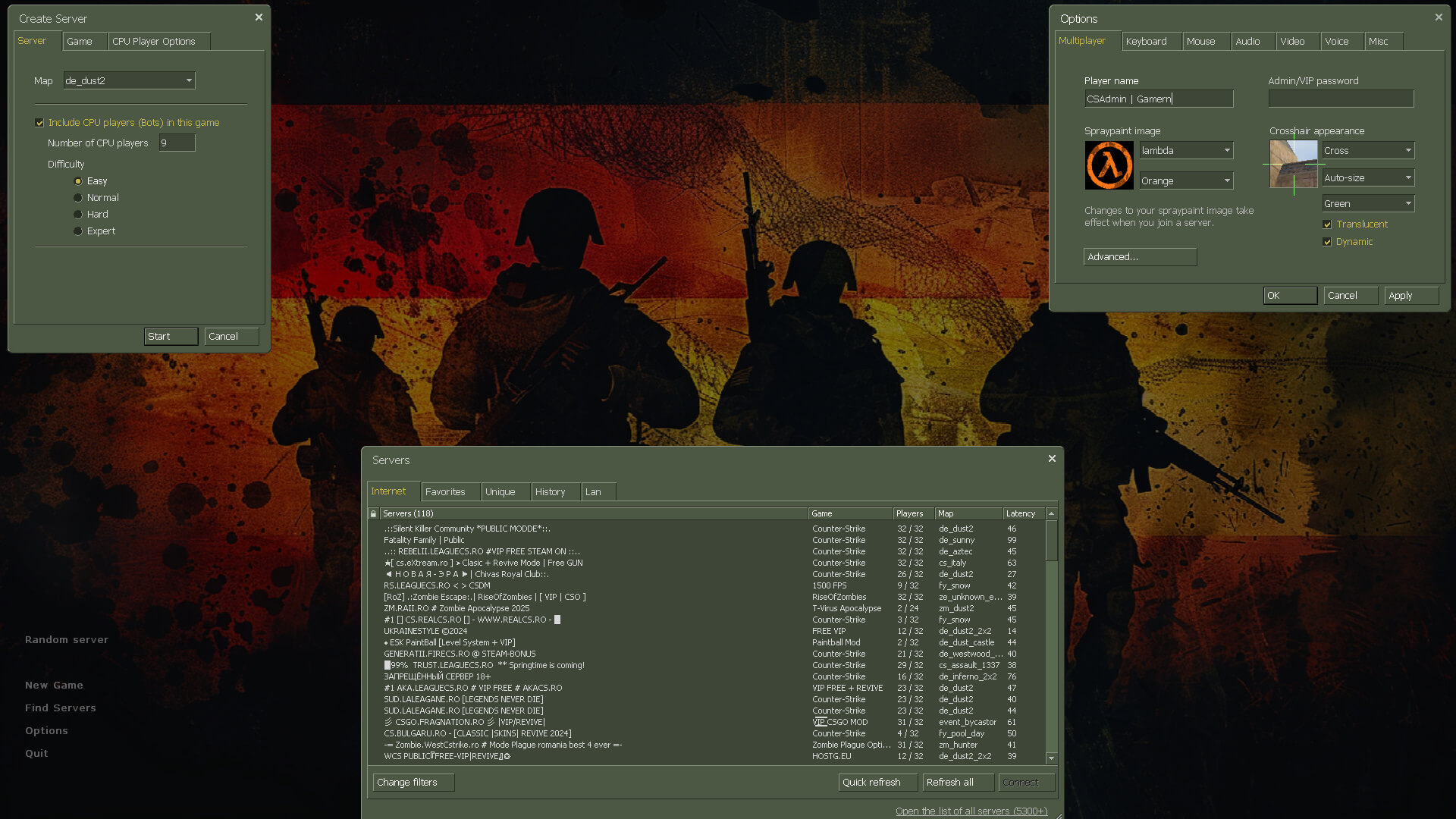Toggle the Dynamic crosshair checkbox

1327,242
